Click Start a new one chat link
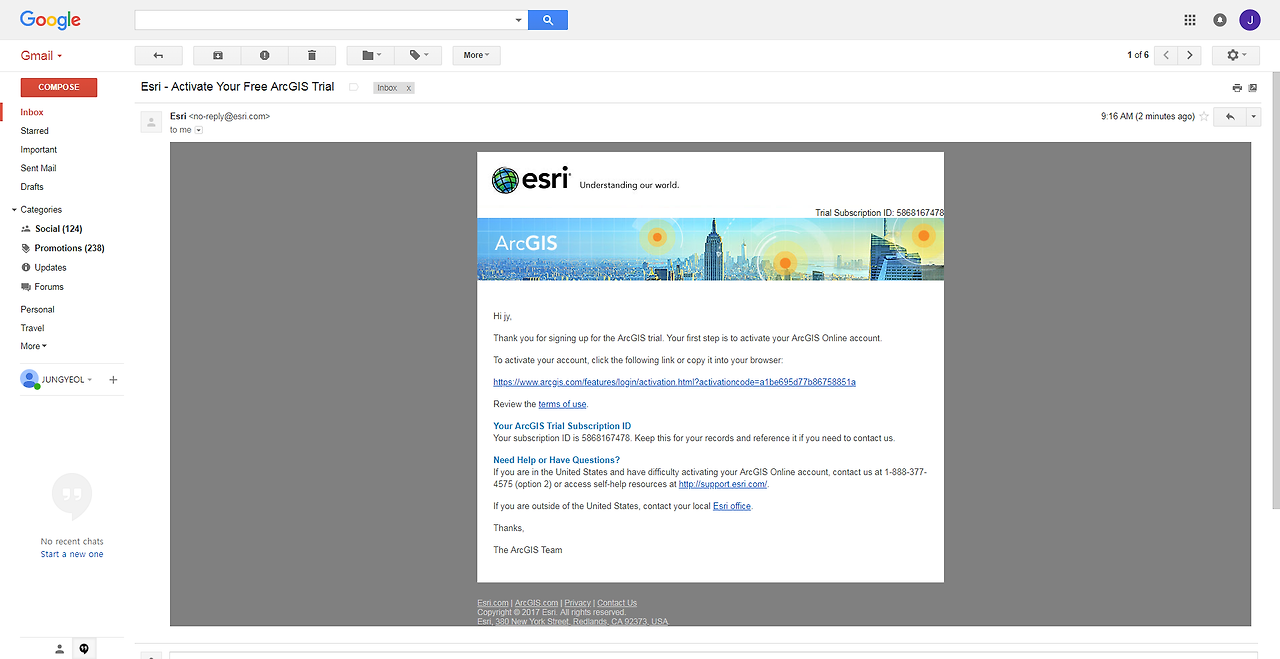 coord(72,554)
